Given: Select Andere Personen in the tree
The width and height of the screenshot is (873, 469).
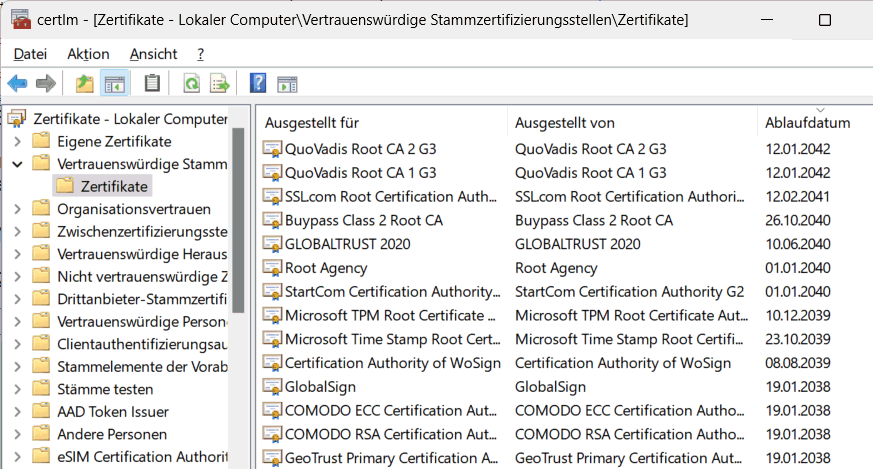Looking at the screenshot, I should coord(112,434).
